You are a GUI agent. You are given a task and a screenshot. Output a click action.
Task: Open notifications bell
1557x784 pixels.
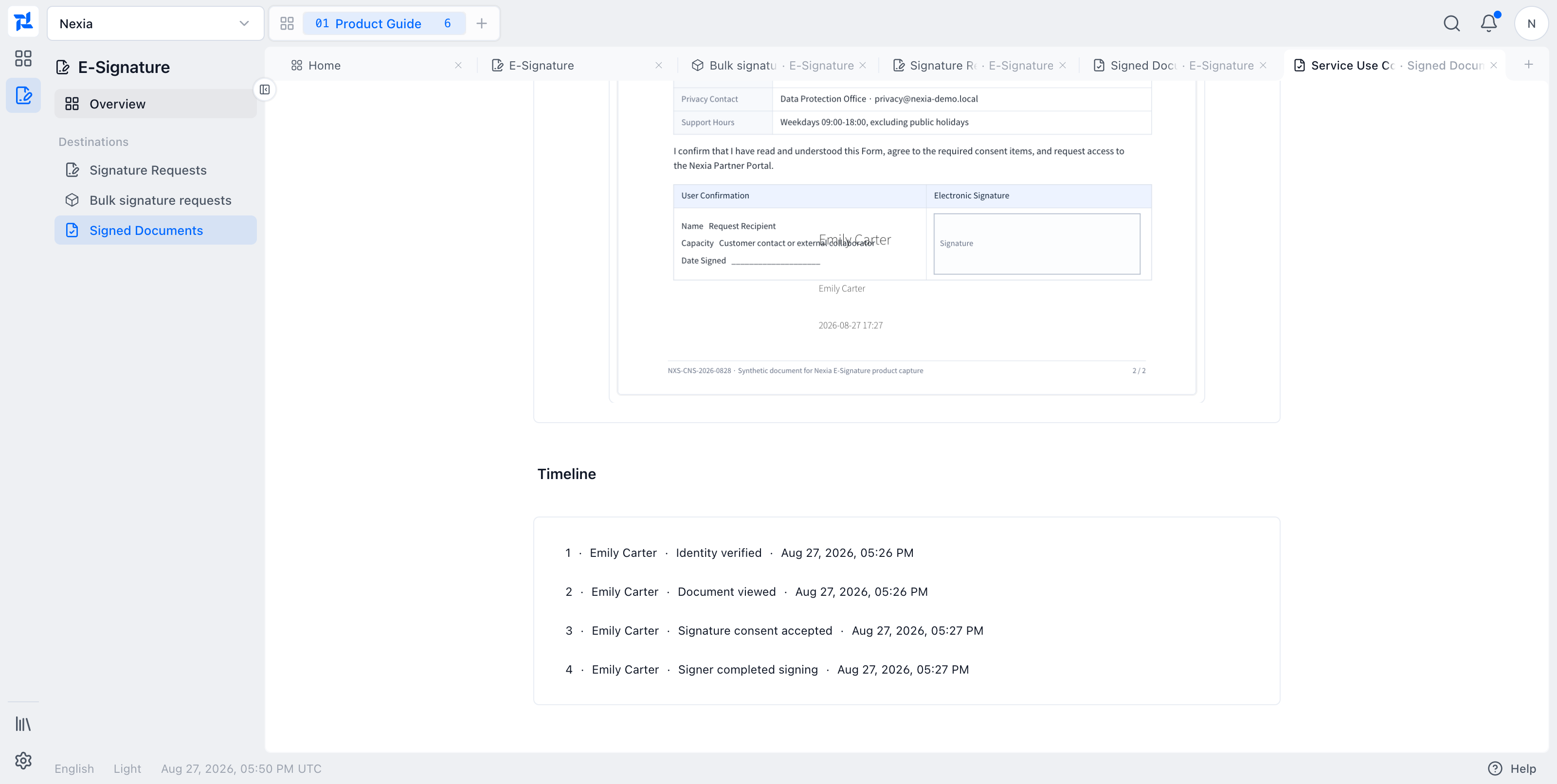pos(1489,23)
